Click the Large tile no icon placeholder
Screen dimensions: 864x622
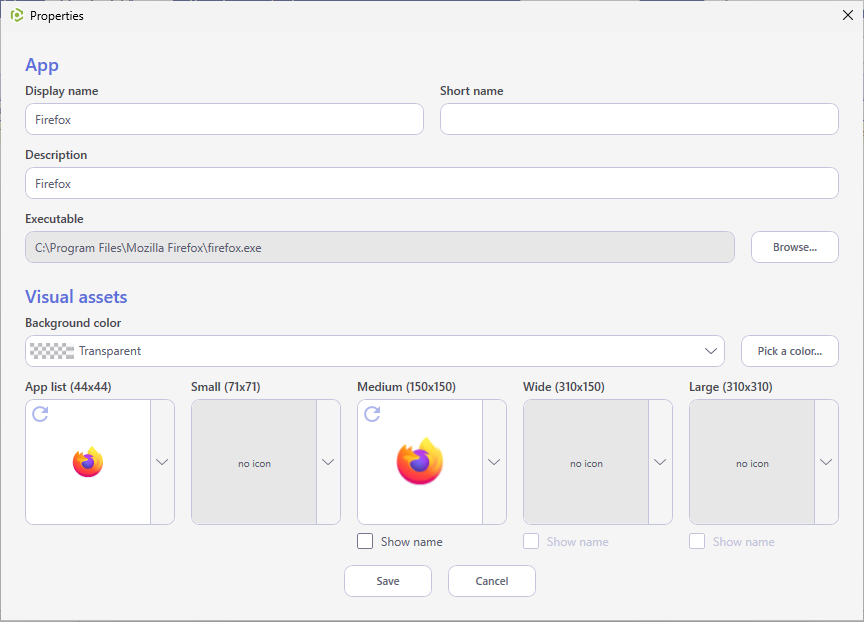pyautogui.click(x=752, y=462)
